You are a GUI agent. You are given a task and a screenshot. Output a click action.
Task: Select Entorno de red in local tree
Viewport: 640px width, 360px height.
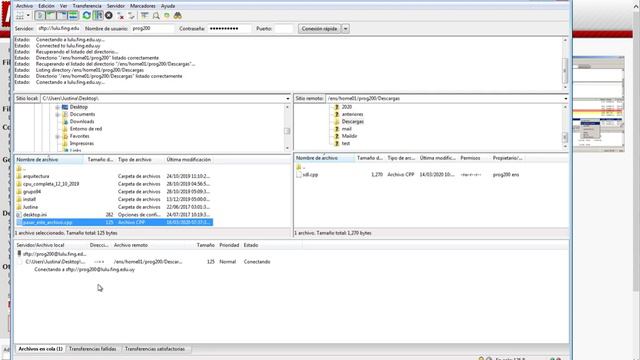86,129
